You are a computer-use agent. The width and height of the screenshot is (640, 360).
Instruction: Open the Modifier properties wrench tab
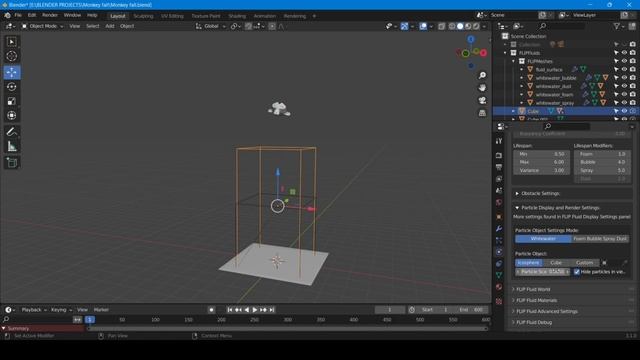tap(499, 229)
